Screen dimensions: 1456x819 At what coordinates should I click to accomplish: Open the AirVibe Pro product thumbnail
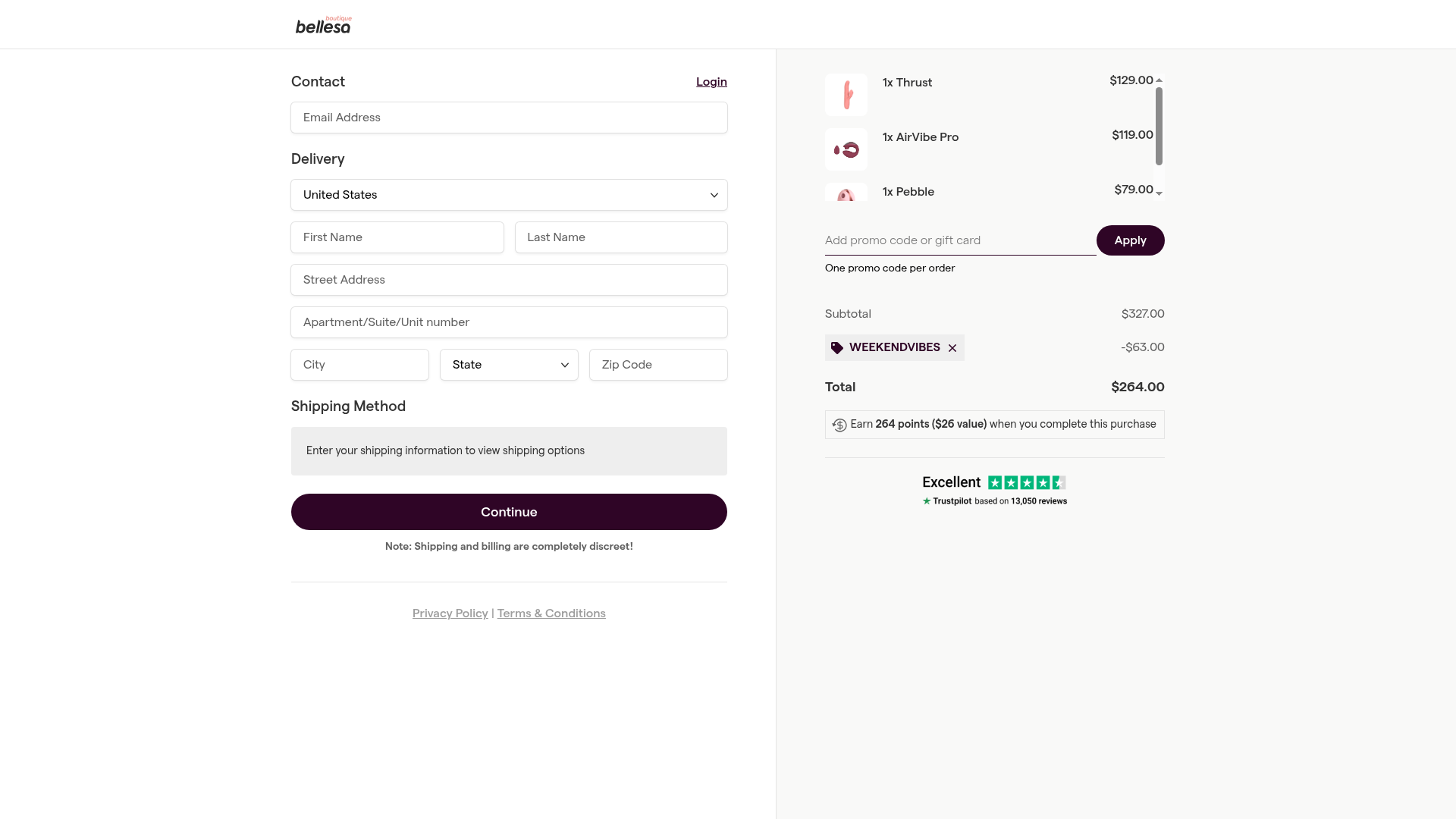tap(846, 149)
